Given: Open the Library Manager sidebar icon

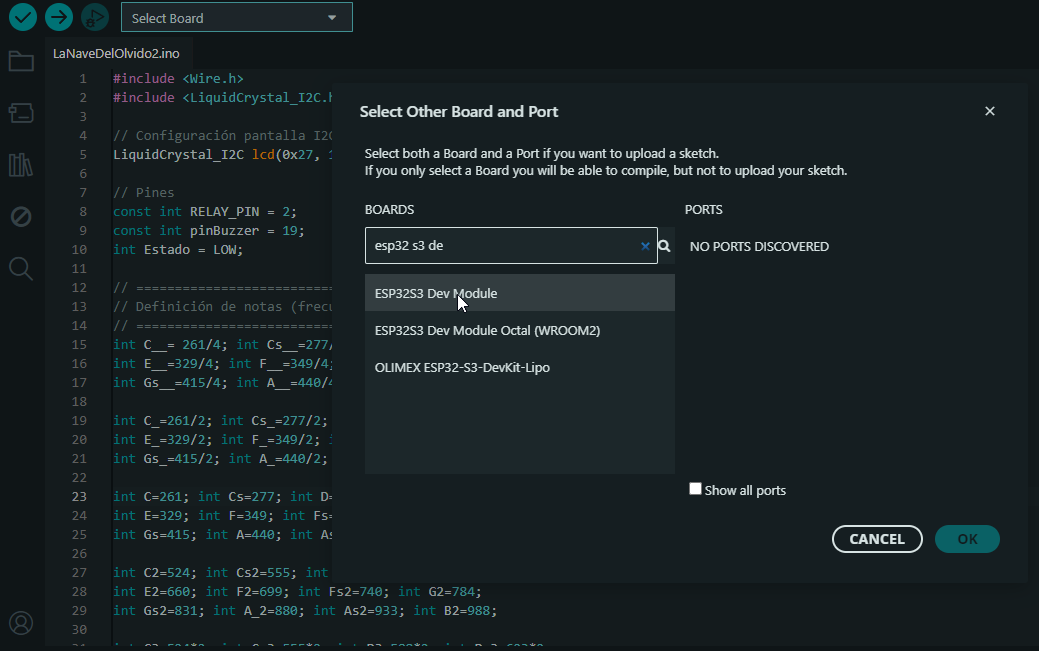Looking at the screenshot, I should [21, 164].
